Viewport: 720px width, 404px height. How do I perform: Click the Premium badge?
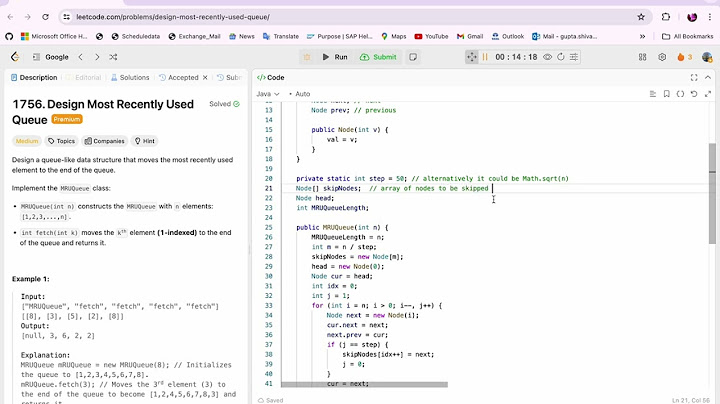pyautogui.click(x=67, y=119)
